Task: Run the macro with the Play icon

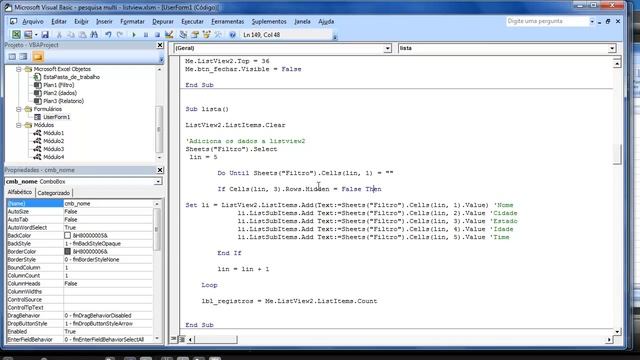Action: (134, 35)
